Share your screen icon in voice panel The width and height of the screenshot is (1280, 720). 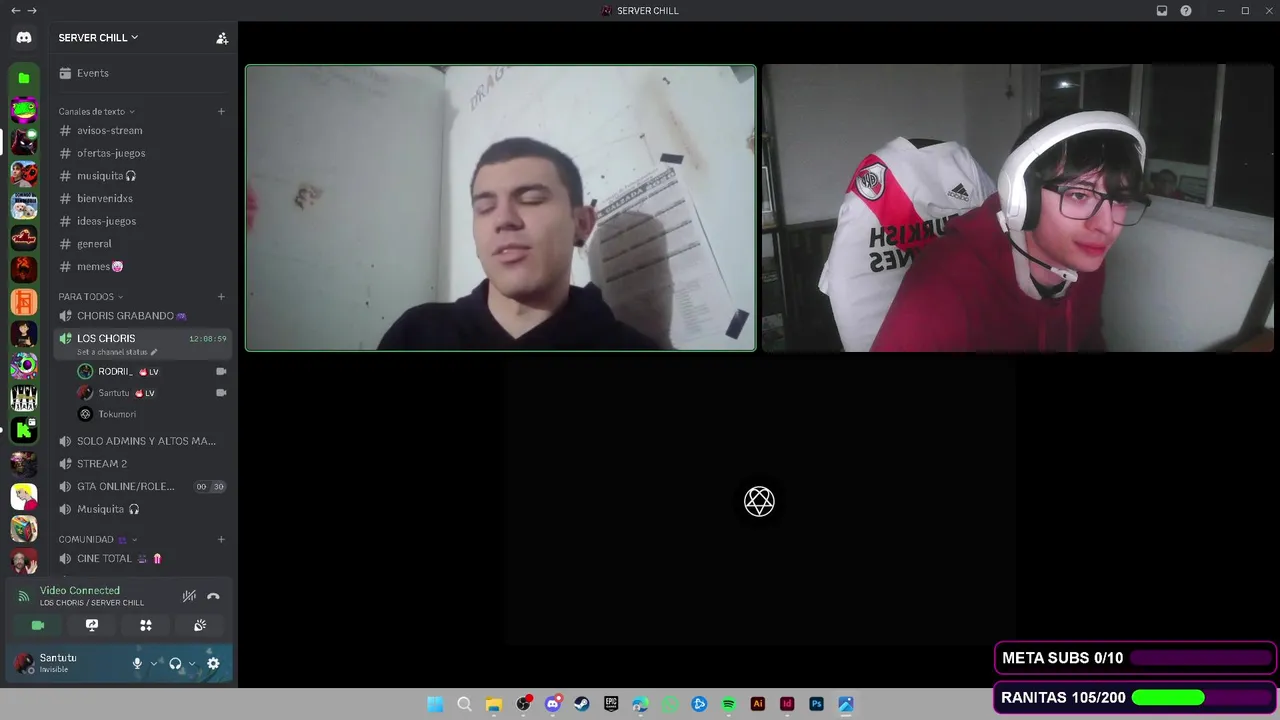92,625
